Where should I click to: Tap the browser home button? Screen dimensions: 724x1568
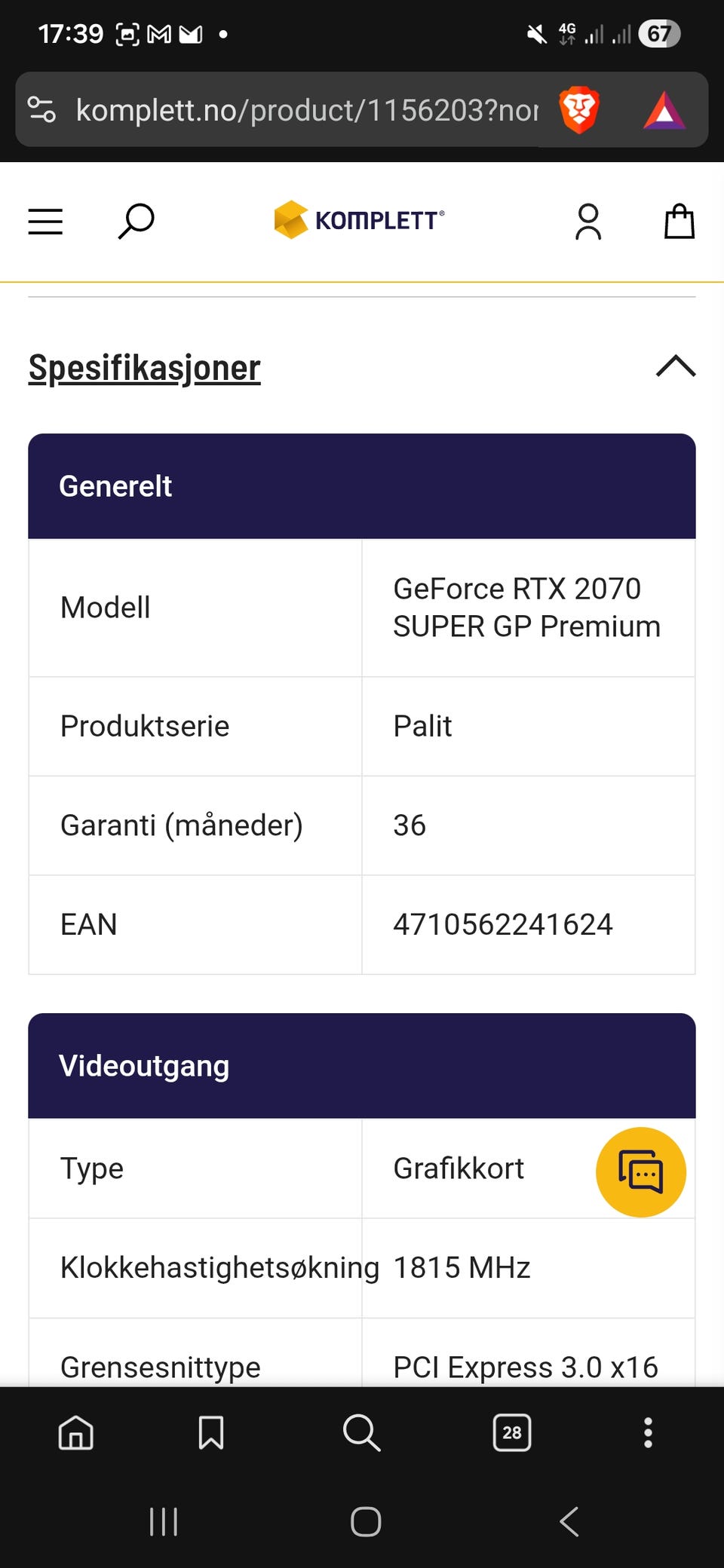(x=76, y=1432)
